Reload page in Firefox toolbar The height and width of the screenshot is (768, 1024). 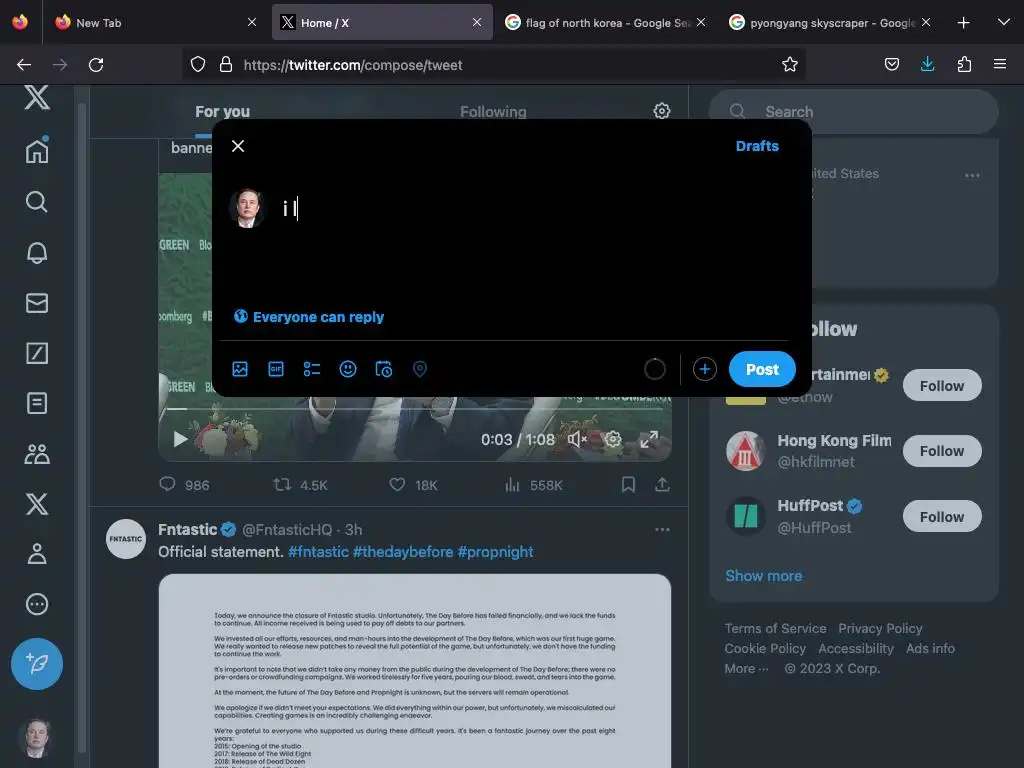click(x=96, y=65)
